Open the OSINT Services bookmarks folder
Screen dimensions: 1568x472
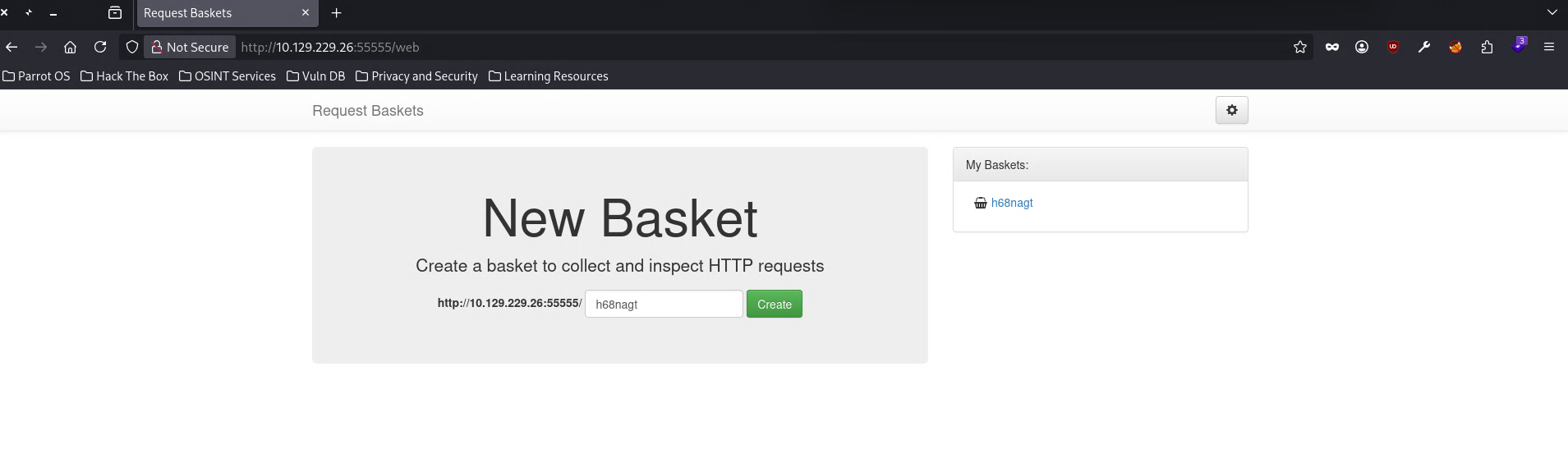[x=228, y=76]
